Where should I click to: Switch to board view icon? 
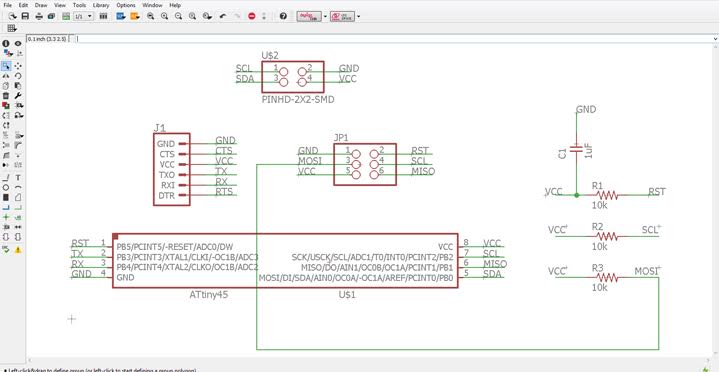(66, 16)
